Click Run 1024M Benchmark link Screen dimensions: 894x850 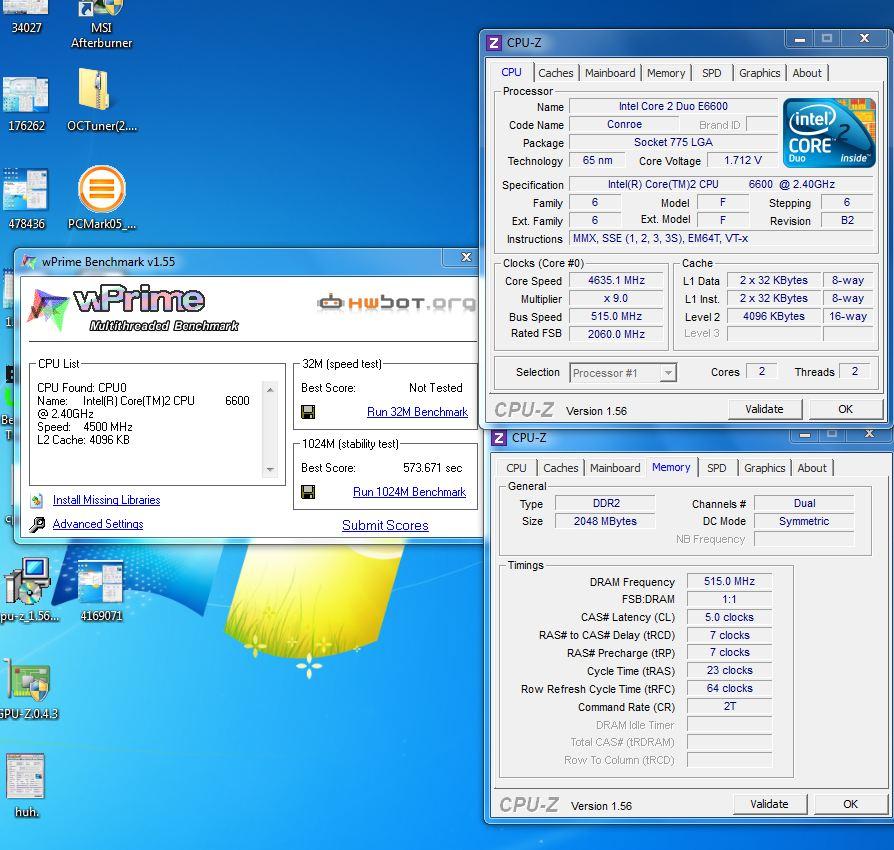click(409, 491)
